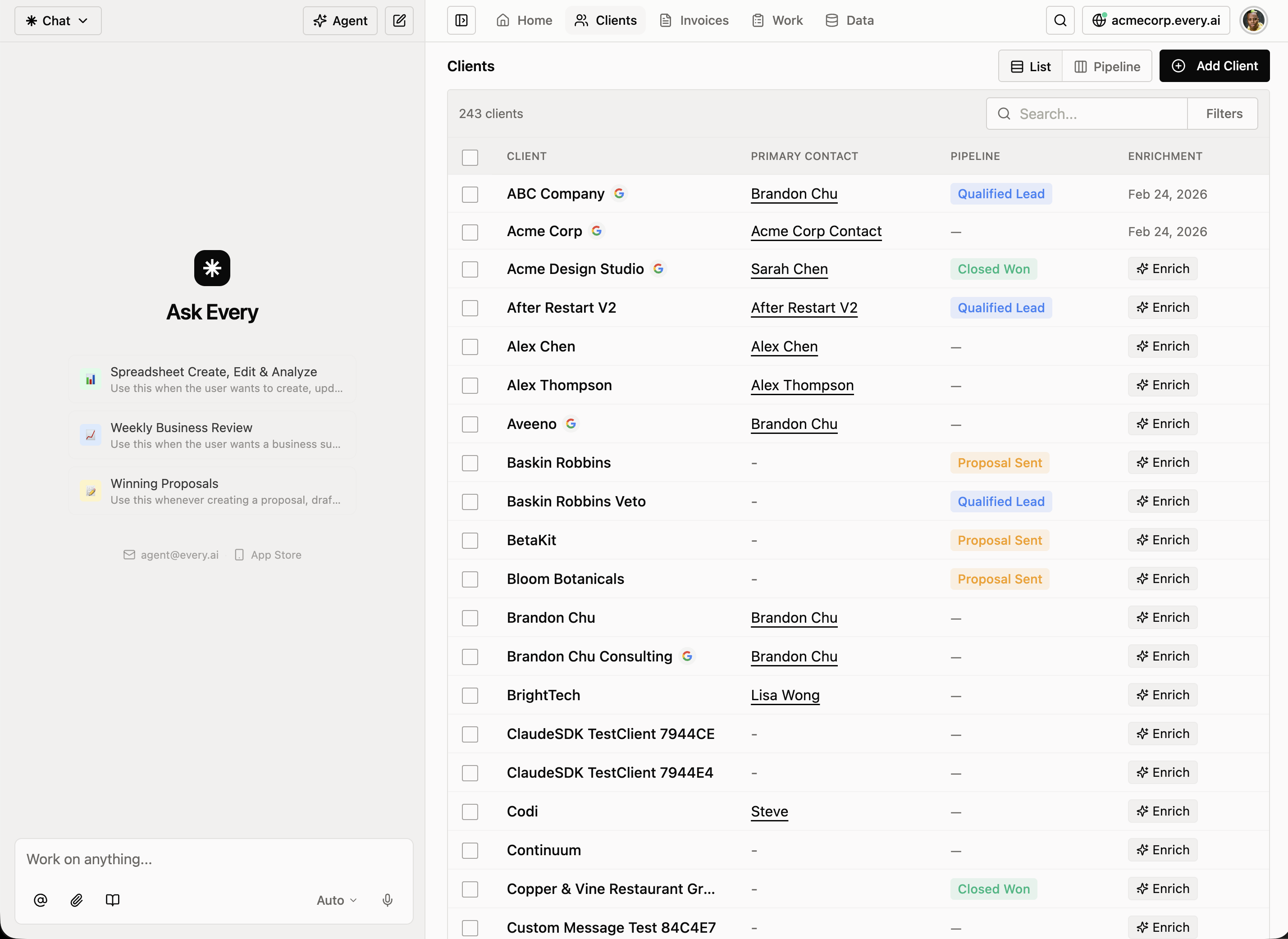
Task: Click Google icon next to Aveeno
Action: coord(571,424)
